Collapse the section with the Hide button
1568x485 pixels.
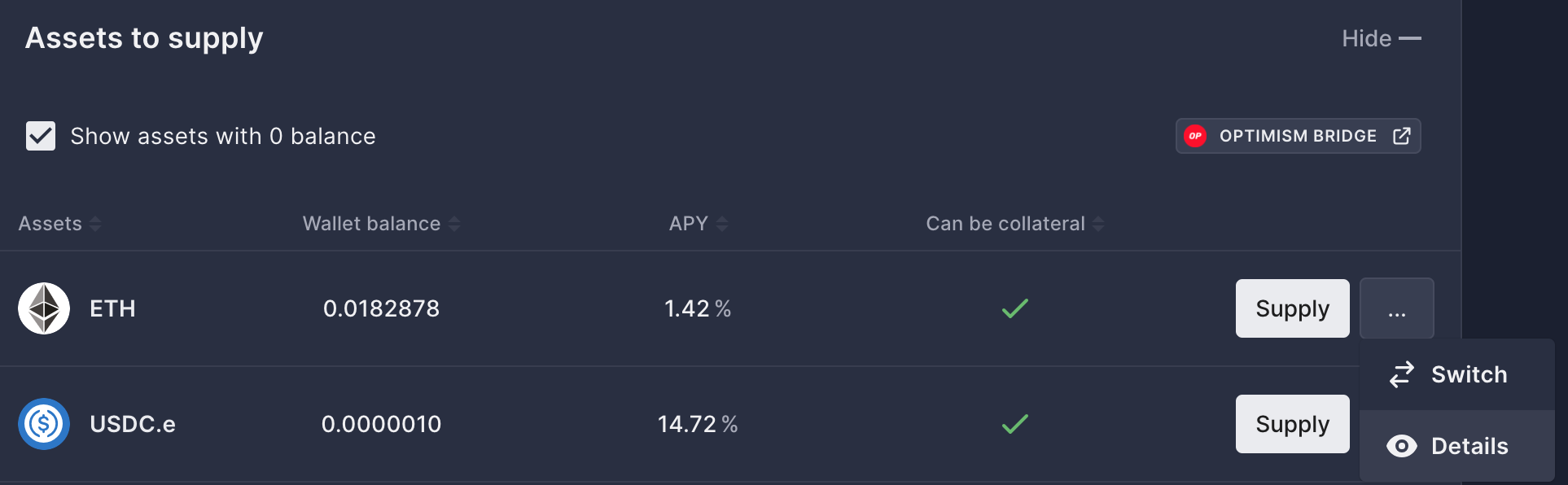(1382, 38)
